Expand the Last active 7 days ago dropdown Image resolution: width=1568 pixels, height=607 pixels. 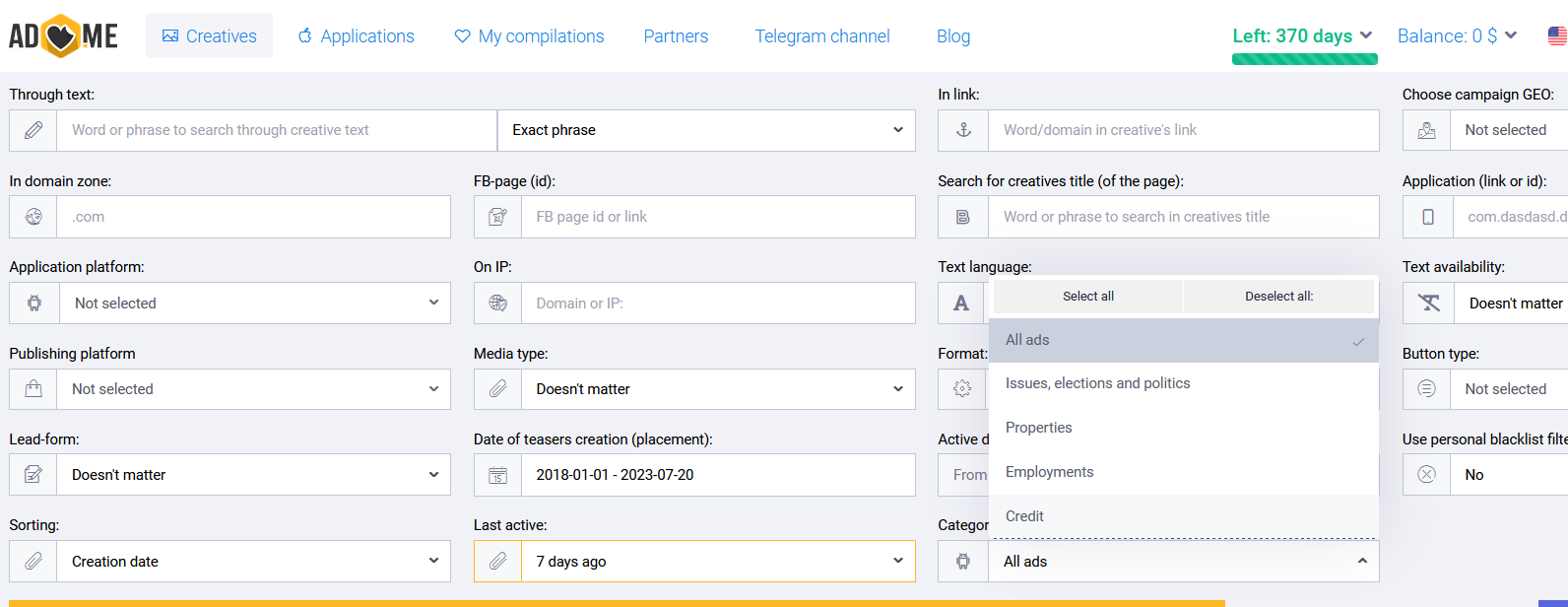pos(718,562)
